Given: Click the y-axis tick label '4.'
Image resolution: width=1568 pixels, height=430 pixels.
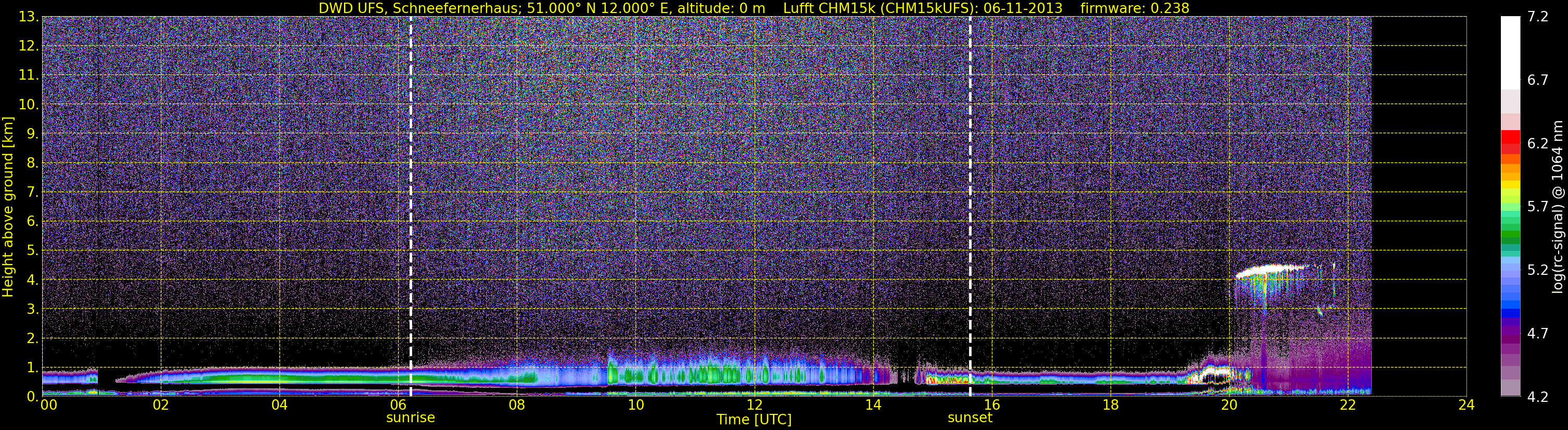Looking at the screenshot, I should tap(32, 280).
